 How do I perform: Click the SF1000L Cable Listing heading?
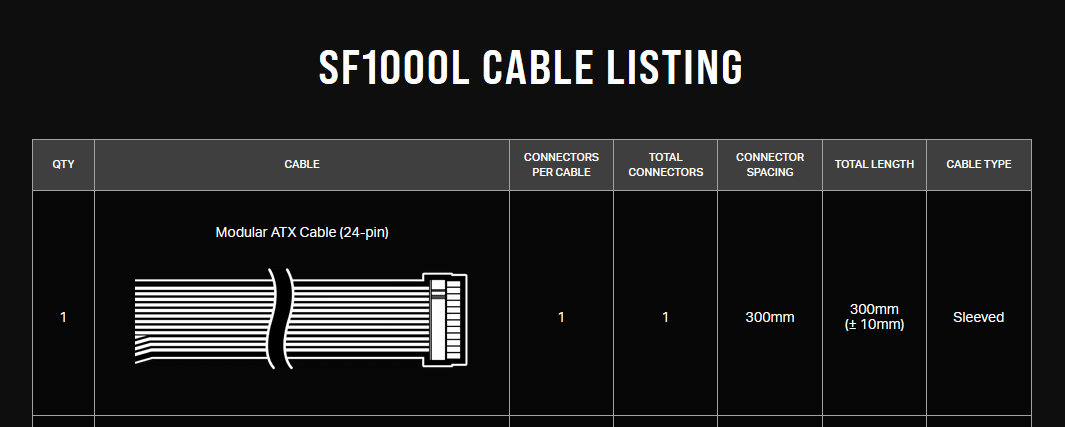point(531,68)
